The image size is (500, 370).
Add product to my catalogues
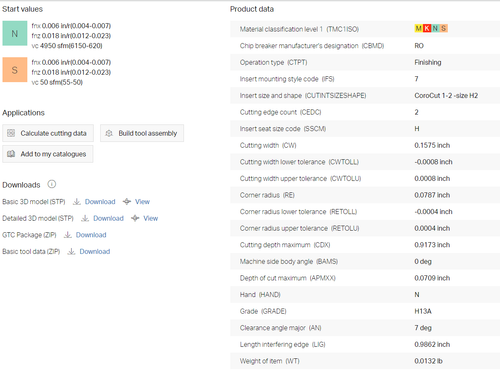click(48, 154)
